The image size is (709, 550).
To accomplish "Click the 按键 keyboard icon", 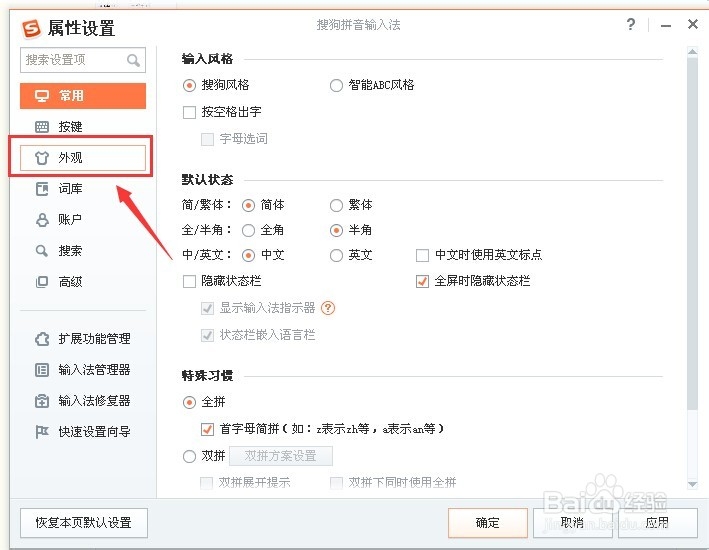I will tap(42, 127).
